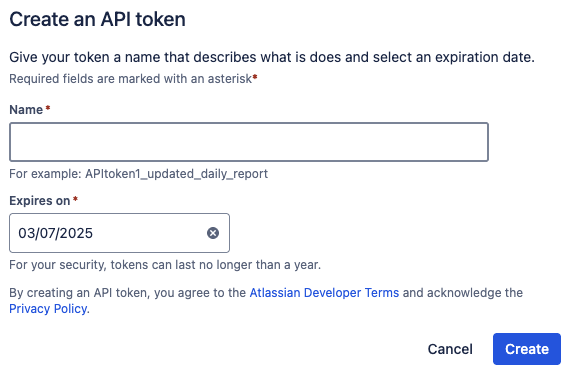Click the red asterisk after the word asterisk

tap(255, 77)
